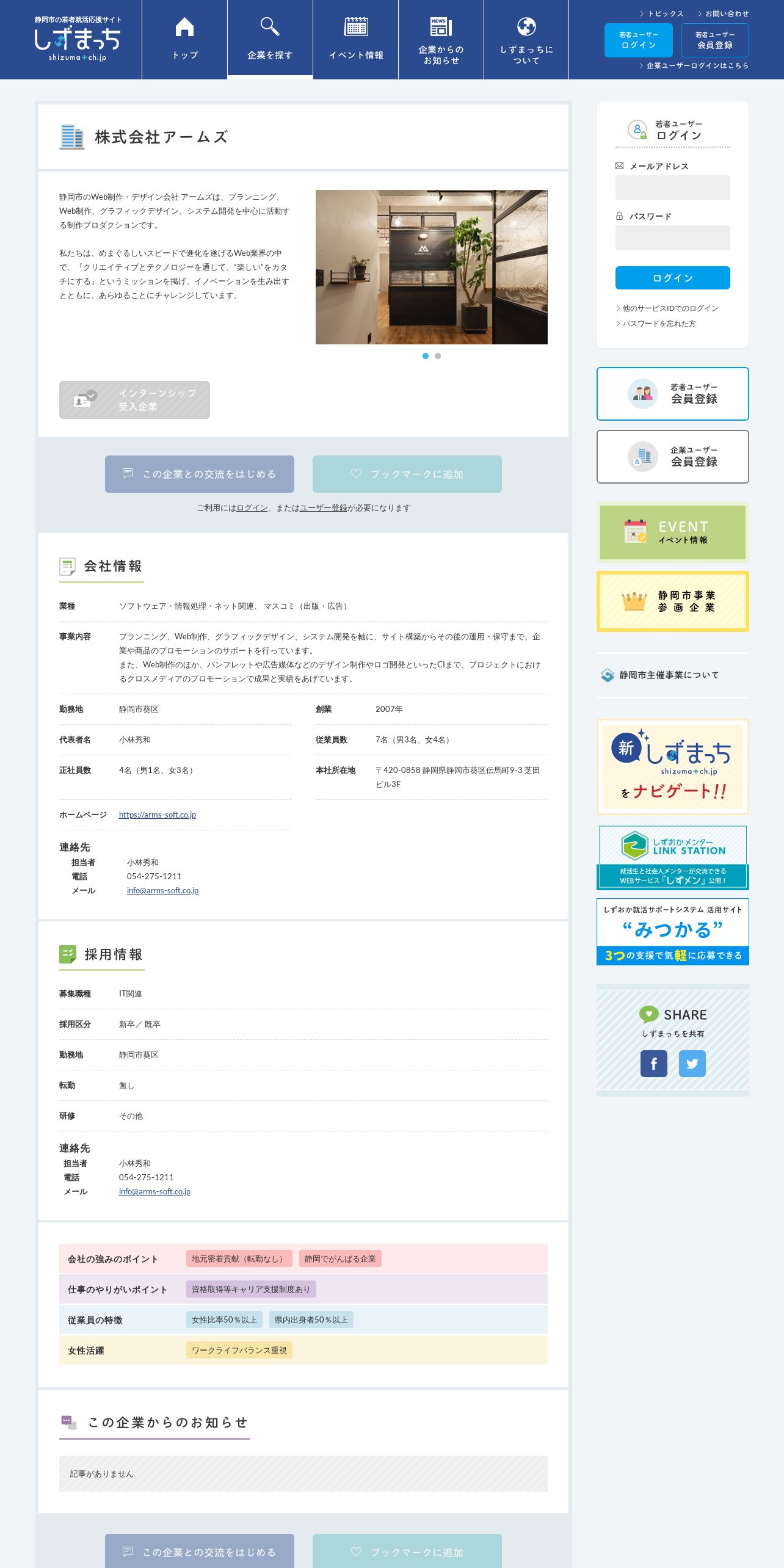Viewport: 784px width, 1568px height.
Task: Click the bottom ブックマークに追加 button
Action: (407, 1551)
